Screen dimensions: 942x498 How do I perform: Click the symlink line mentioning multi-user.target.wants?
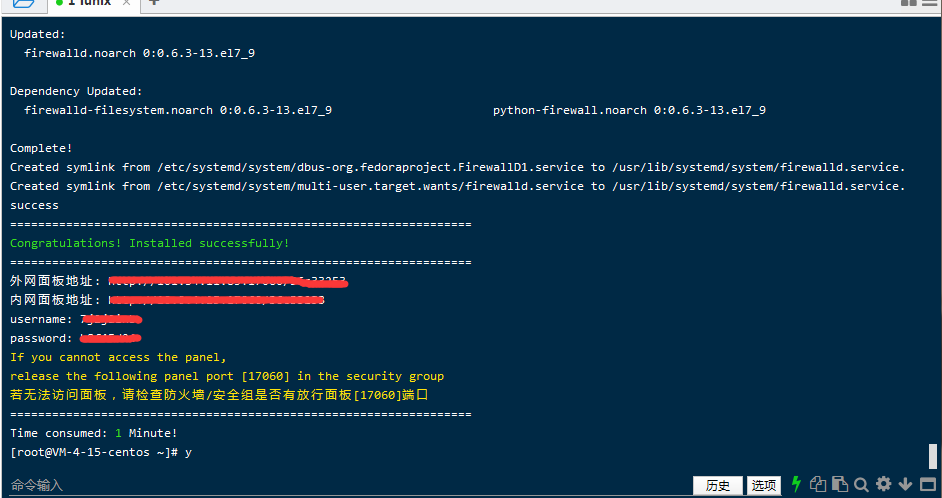click(458, 186)
